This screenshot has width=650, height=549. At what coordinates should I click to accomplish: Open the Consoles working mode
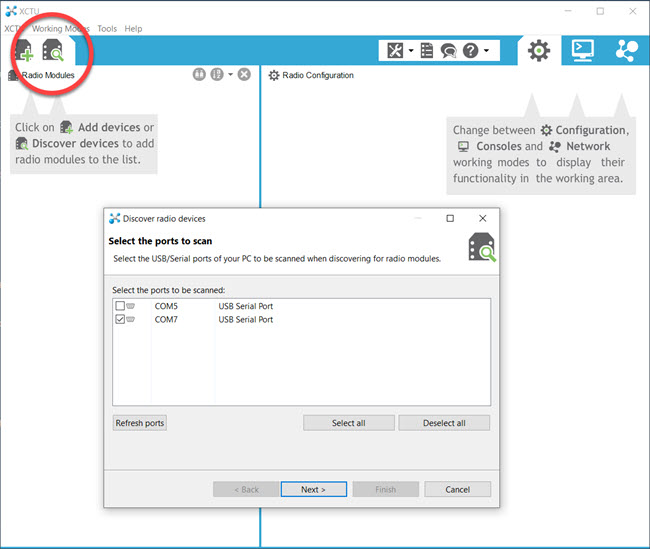(x=582, y=50)
